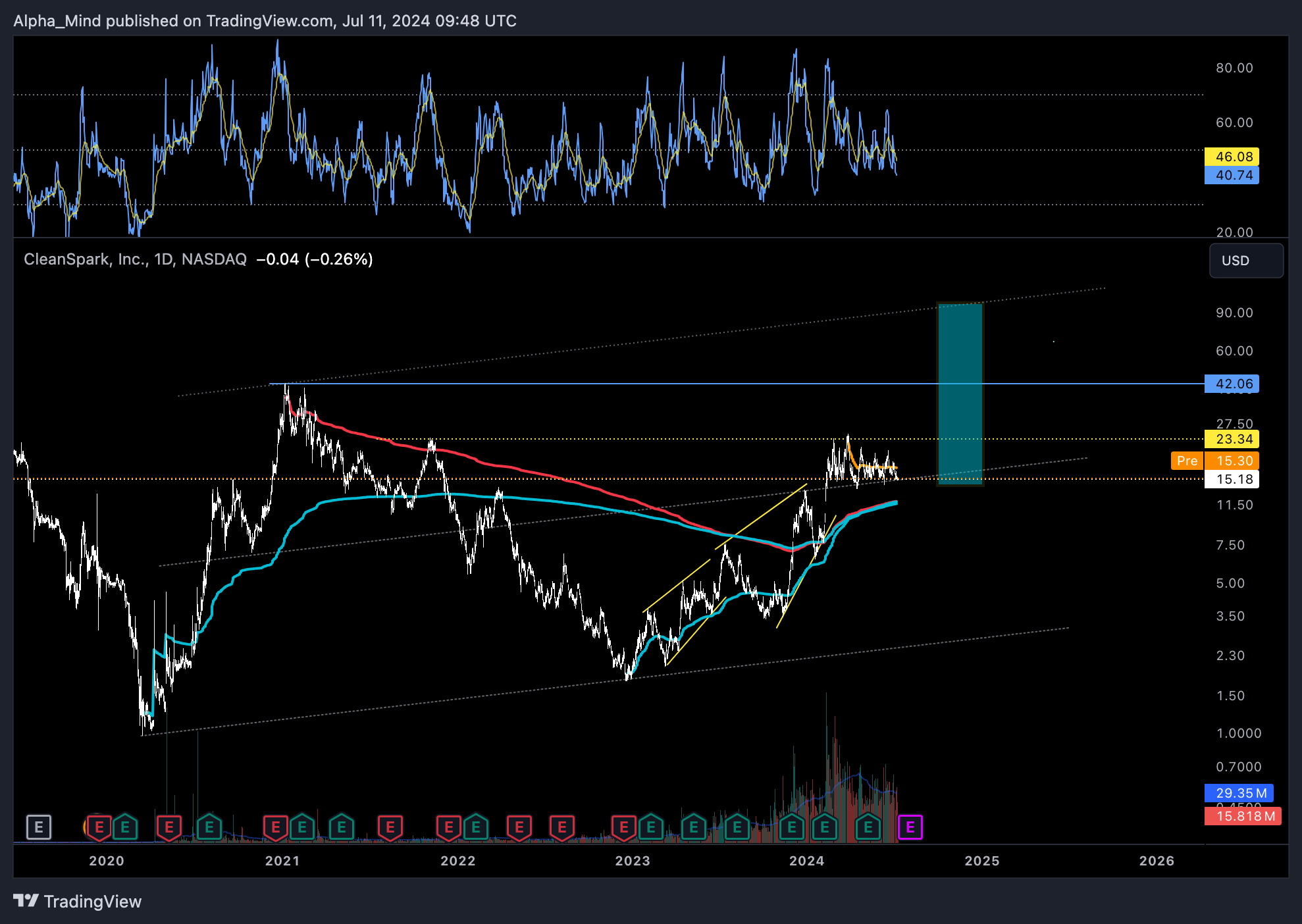Click the red earnings marker above the 2021 label
This screenshot has width=1302, height=924.
(275, 827)
